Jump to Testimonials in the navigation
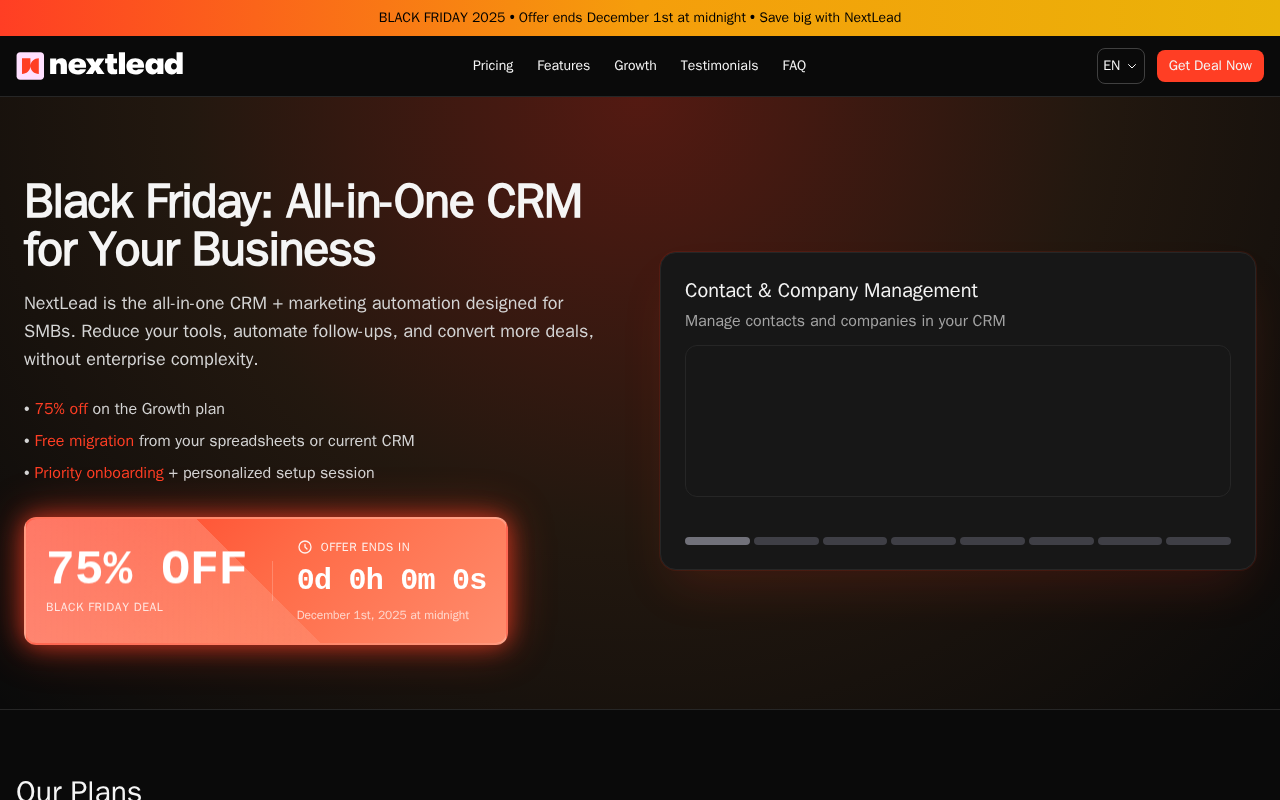The height and width of the screenshot is (800, 1280). [719, 66]
